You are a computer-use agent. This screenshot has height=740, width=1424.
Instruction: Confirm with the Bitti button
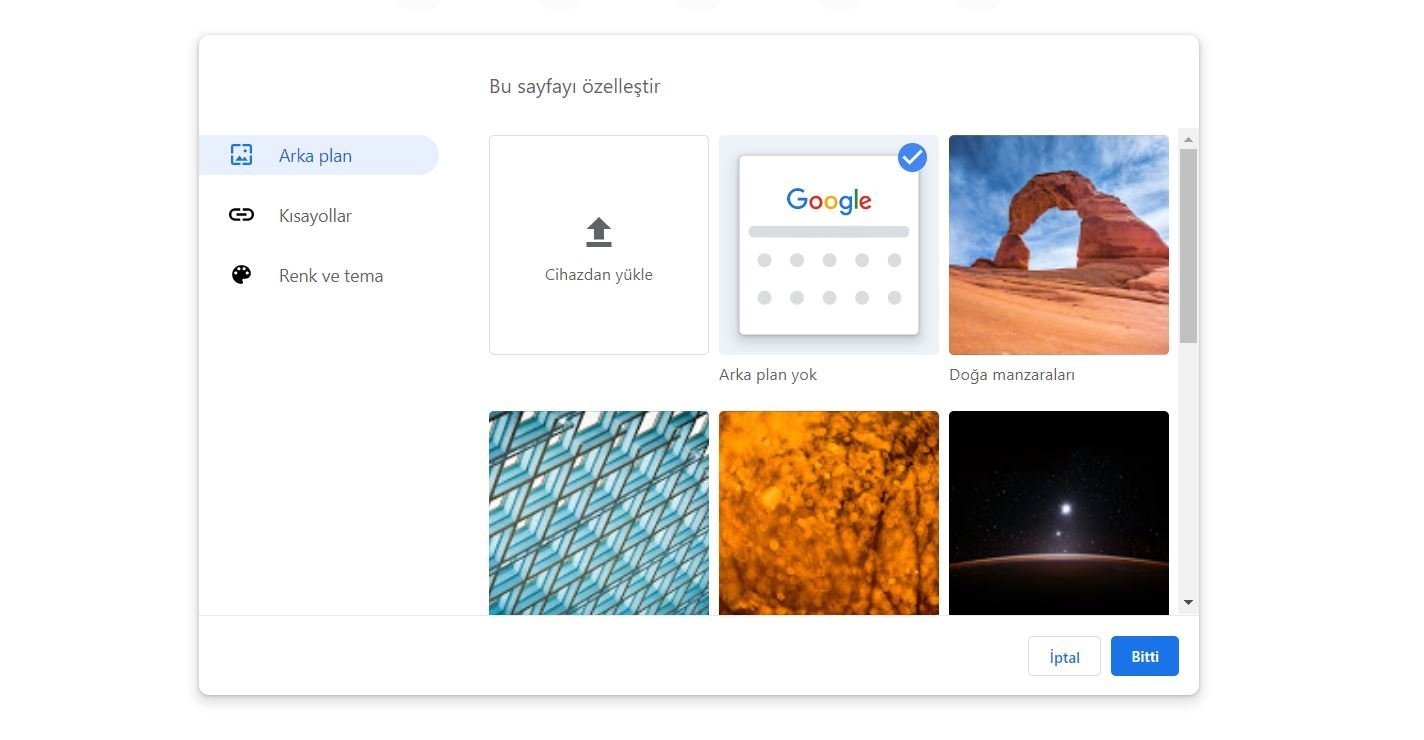(x=1144, y=656)
